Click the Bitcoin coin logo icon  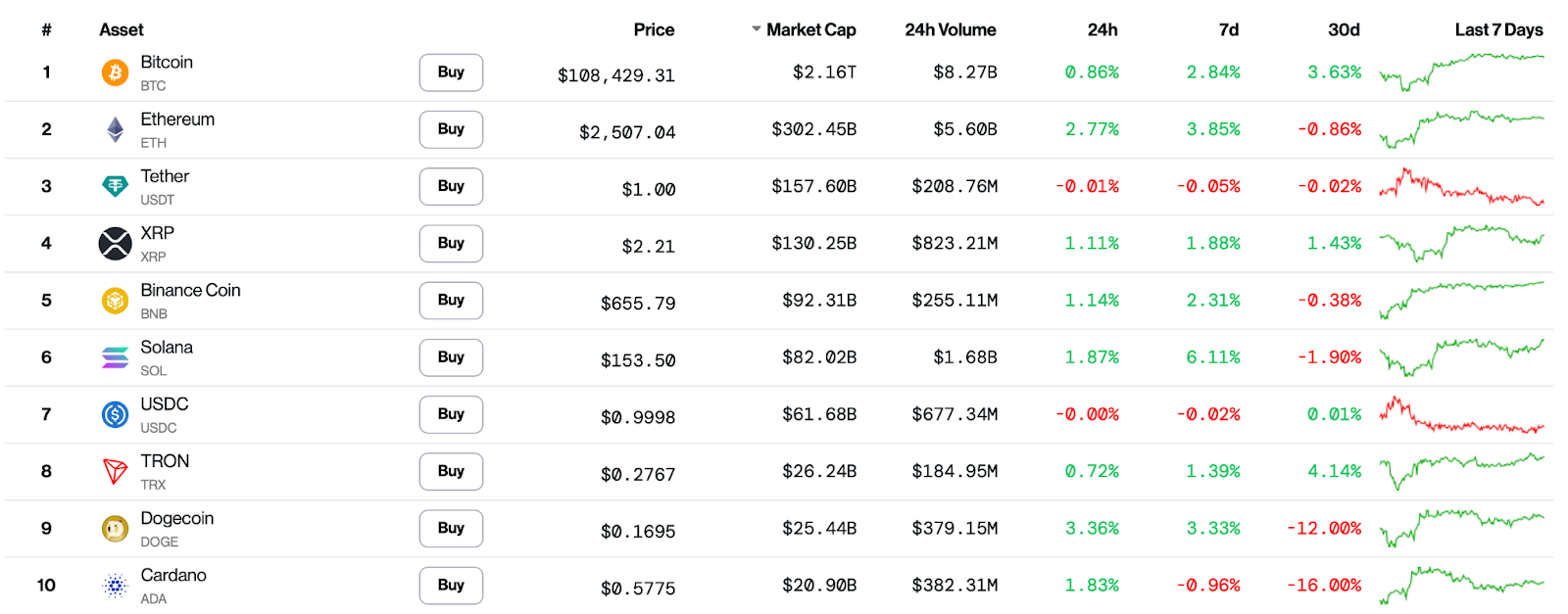pos(115,72)
